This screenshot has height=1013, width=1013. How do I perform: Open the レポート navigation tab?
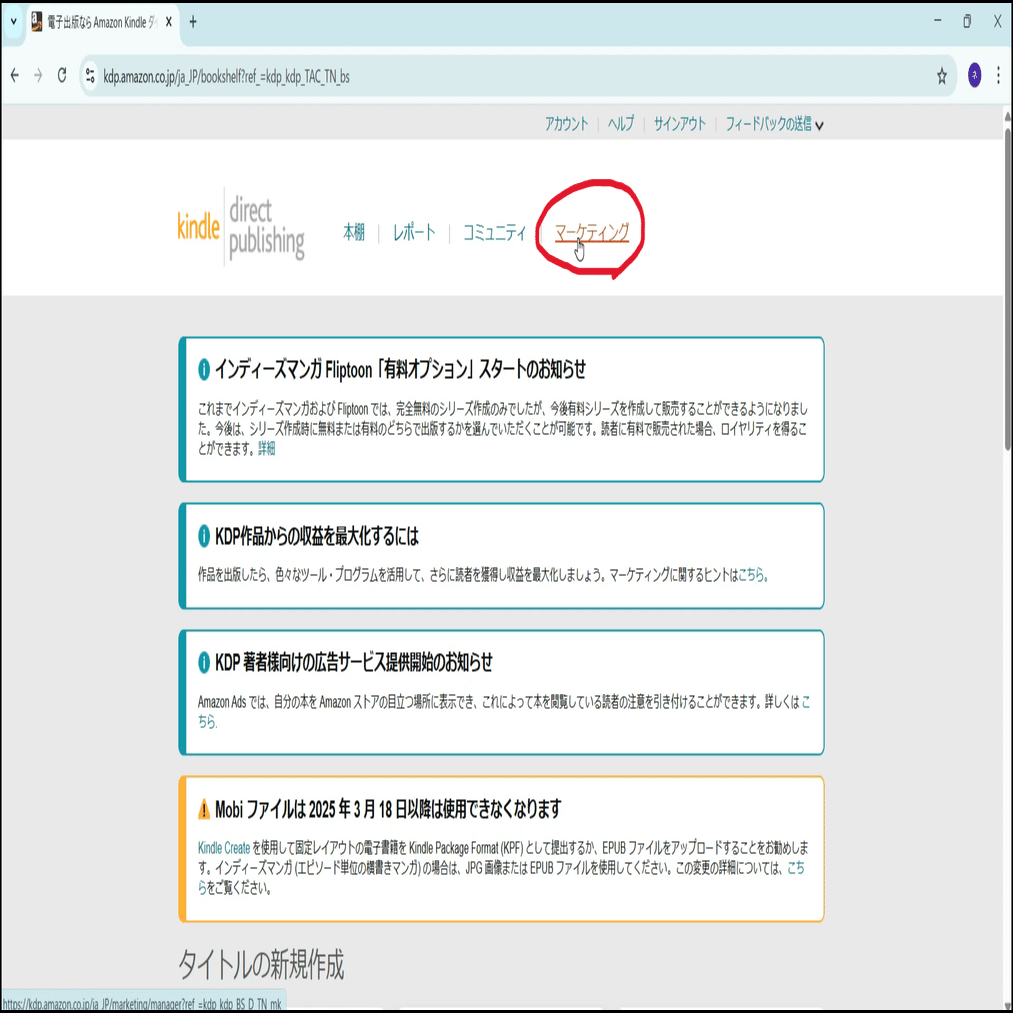[x=414, y=232]
